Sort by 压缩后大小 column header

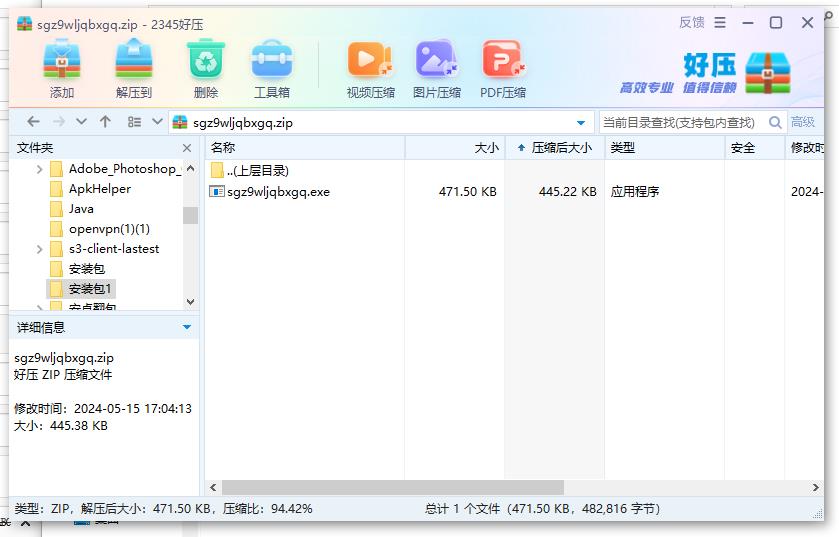tap(555, 148)
